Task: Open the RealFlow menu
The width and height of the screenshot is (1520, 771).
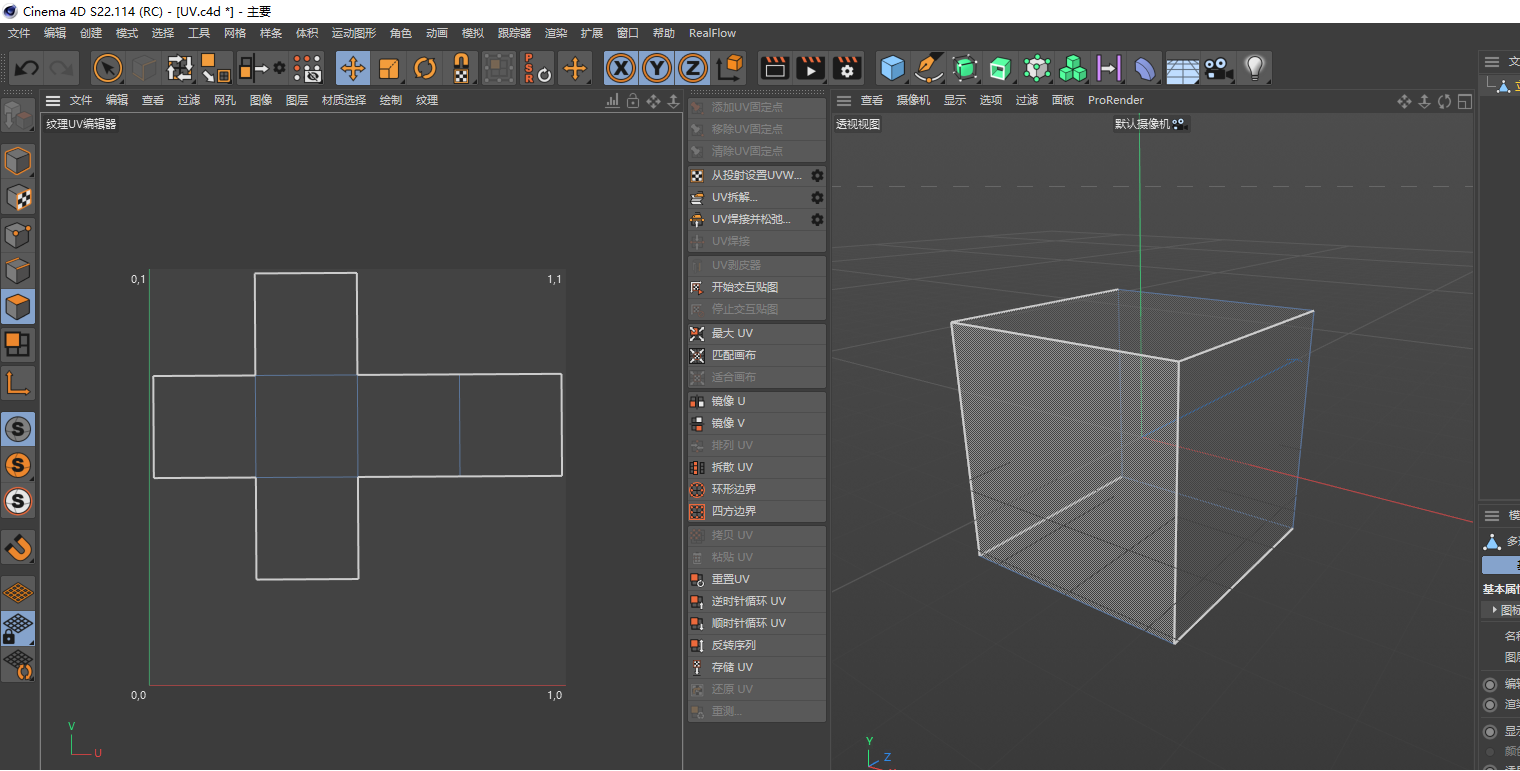Action: (712, 33)
